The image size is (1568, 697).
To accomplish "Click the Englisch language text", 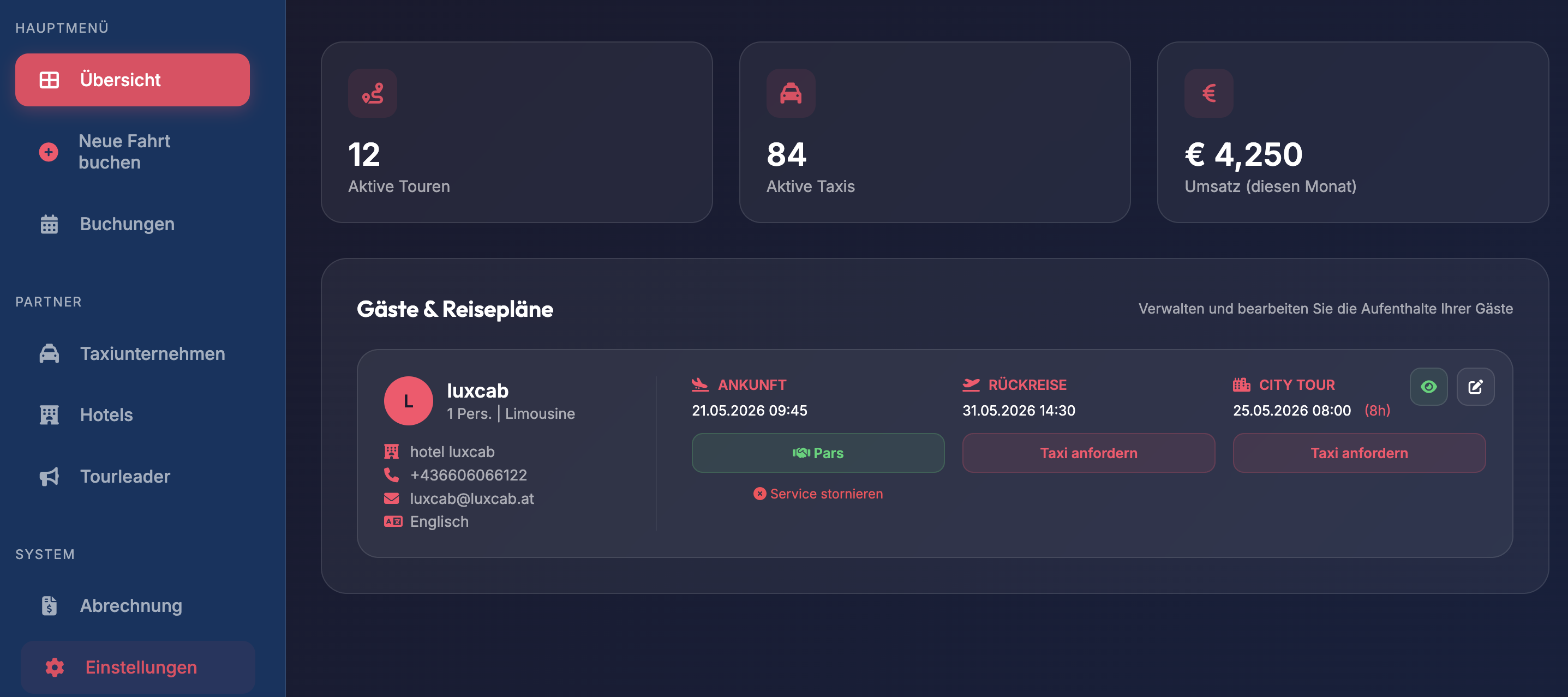I will (440, 522).
